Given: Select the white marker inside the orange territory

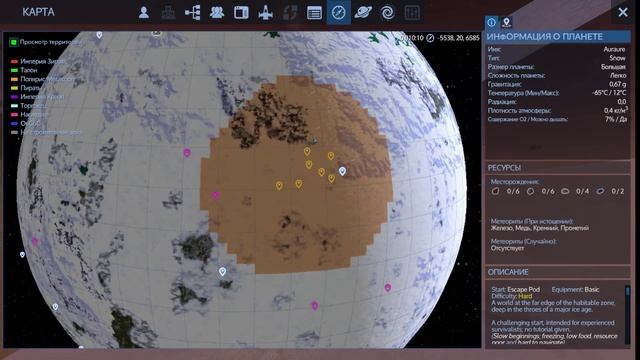Looking at the screenshot, I should click(x=342, y=171).
